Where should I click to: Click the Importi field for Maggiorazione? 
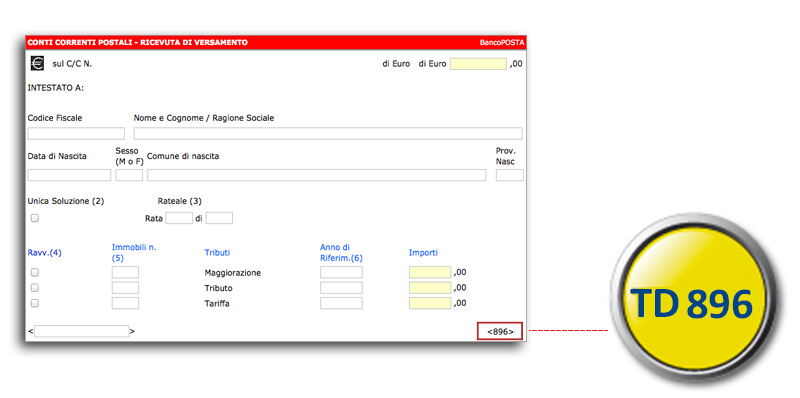click(x=430, y=272)
